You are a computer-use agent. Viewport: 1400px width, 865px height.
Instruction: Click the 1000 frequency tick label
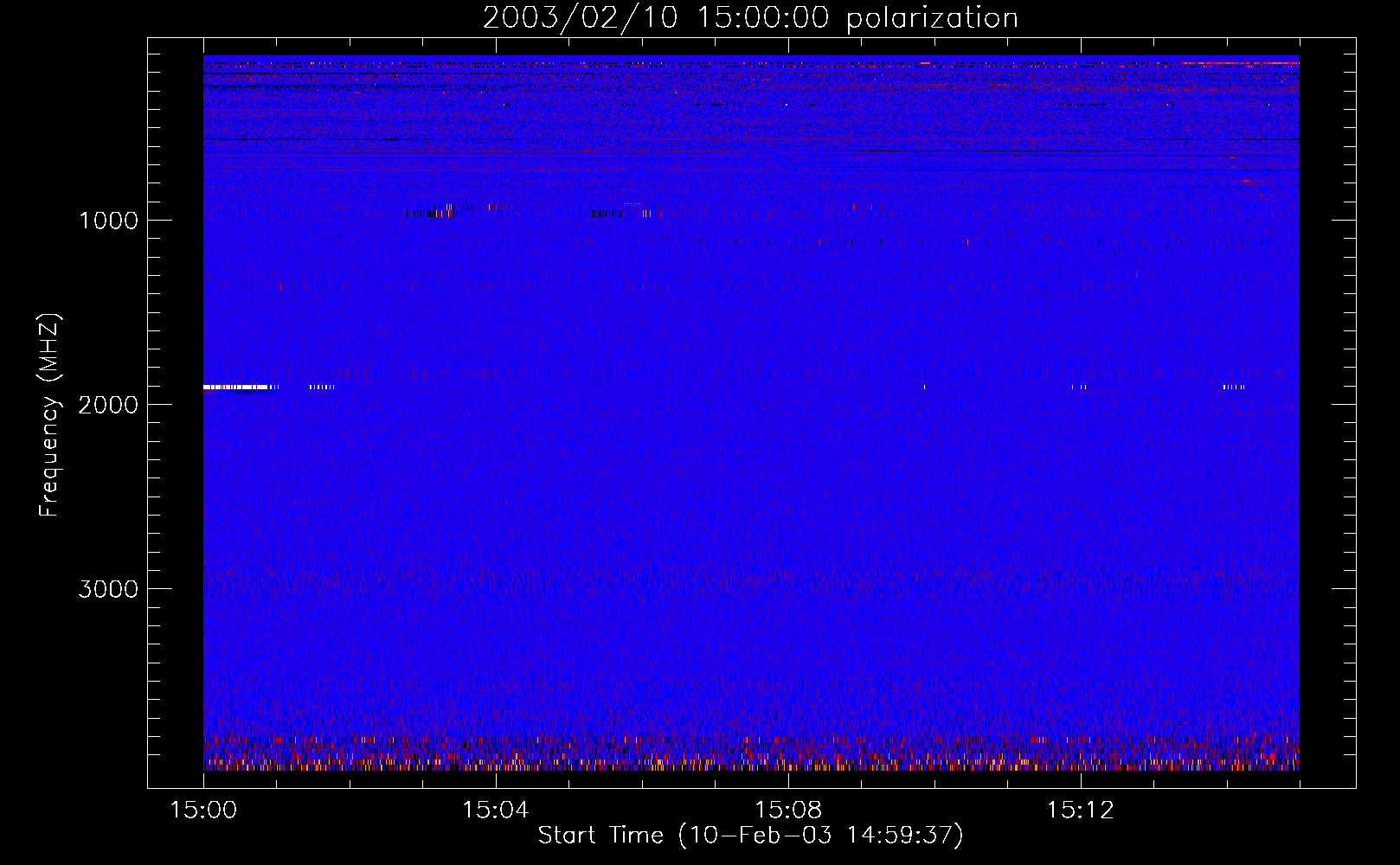(108, 221)
